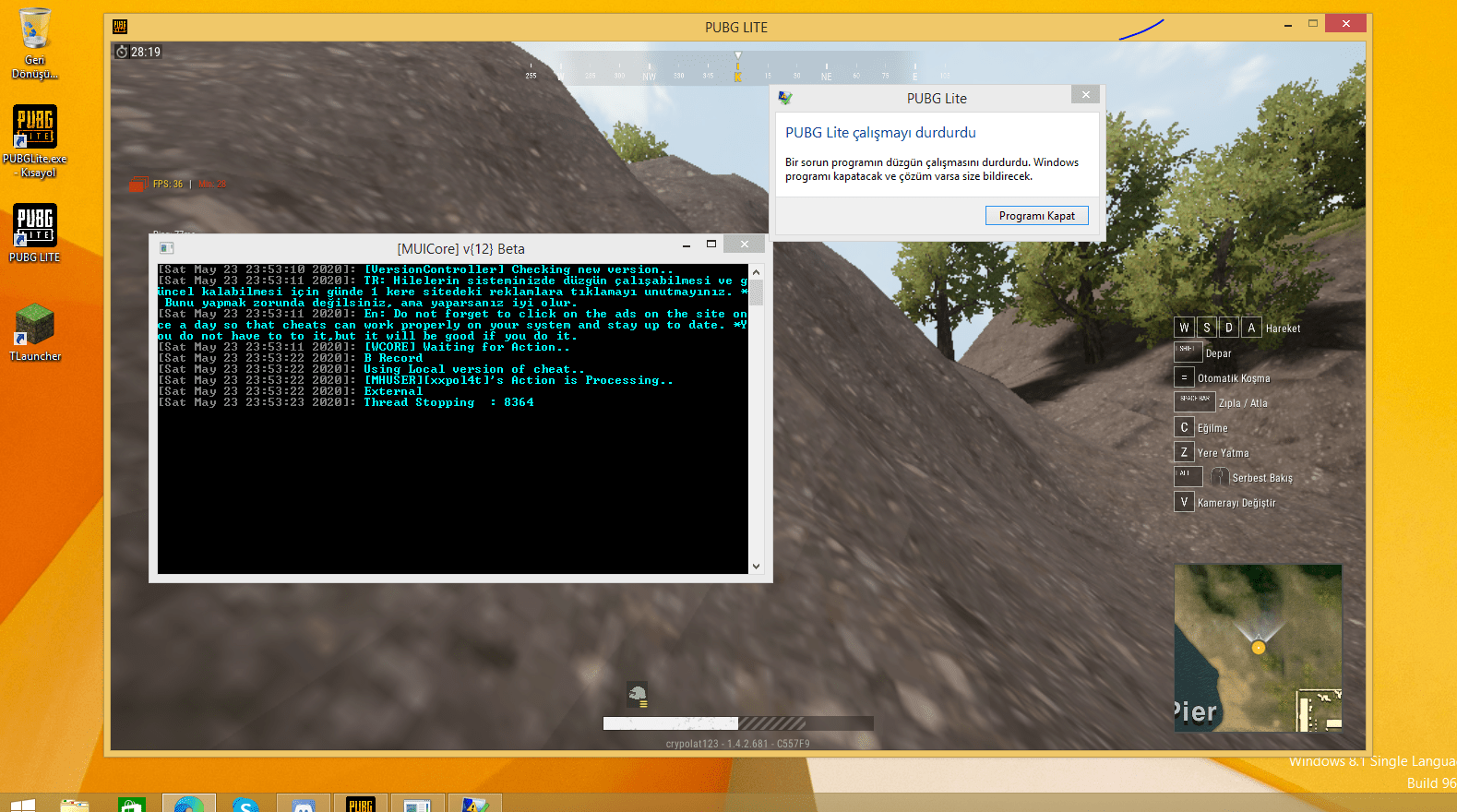Click 'Using Local version of cheat..' line
Screen dimensions: 1457x812
click(372, 369)
